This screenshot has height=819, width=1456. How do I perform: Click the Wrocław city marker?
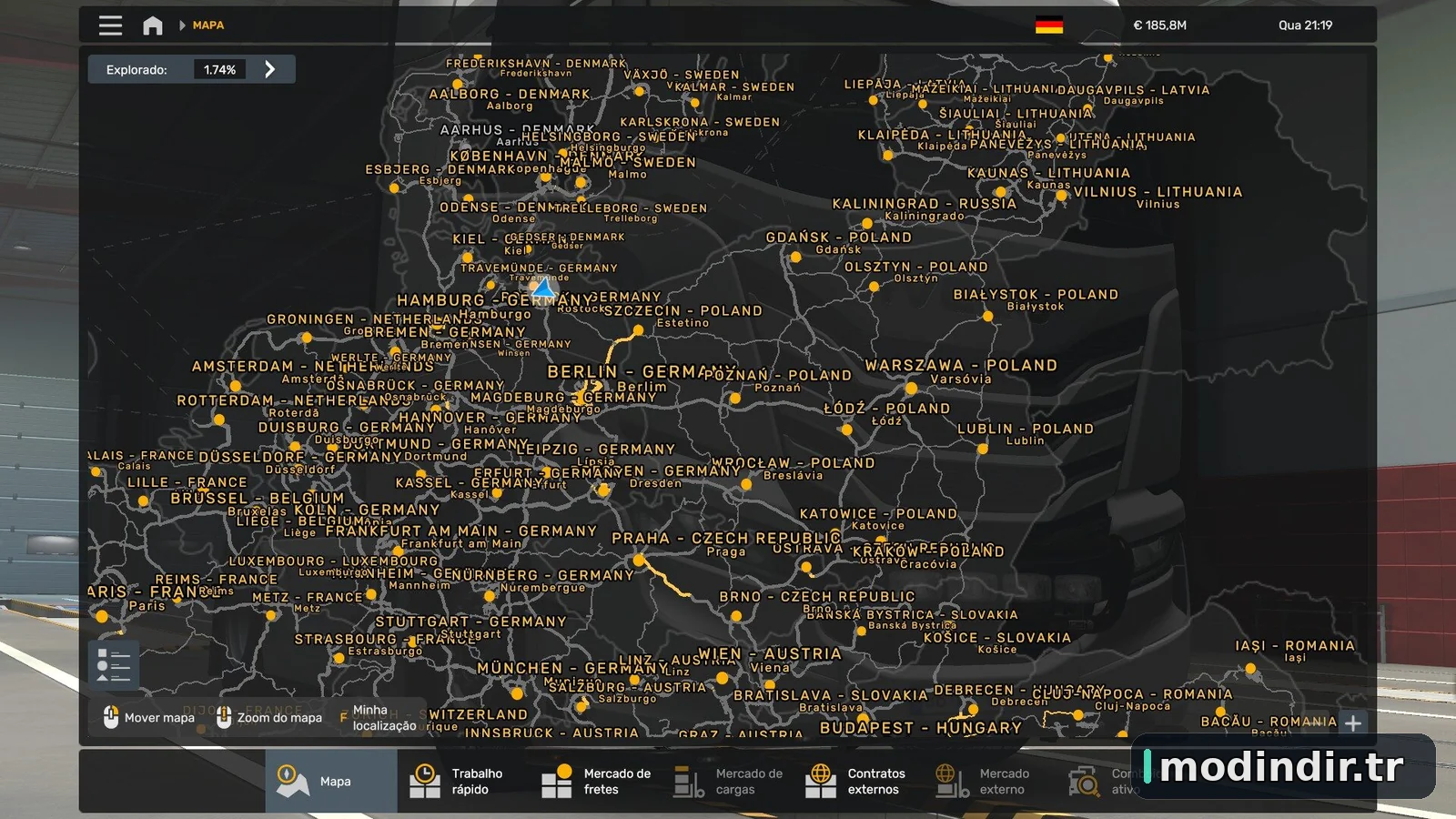click(746, 485)
